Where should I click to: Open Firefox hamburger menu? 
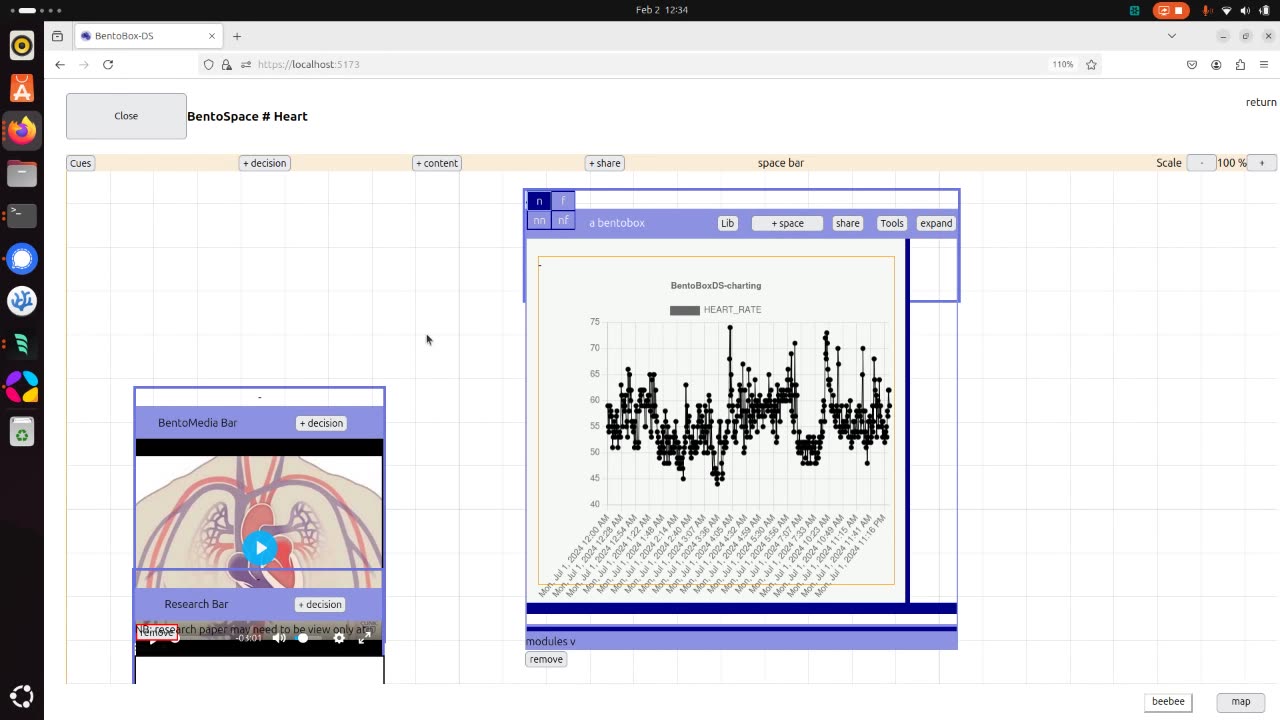tap(1264, 64)
